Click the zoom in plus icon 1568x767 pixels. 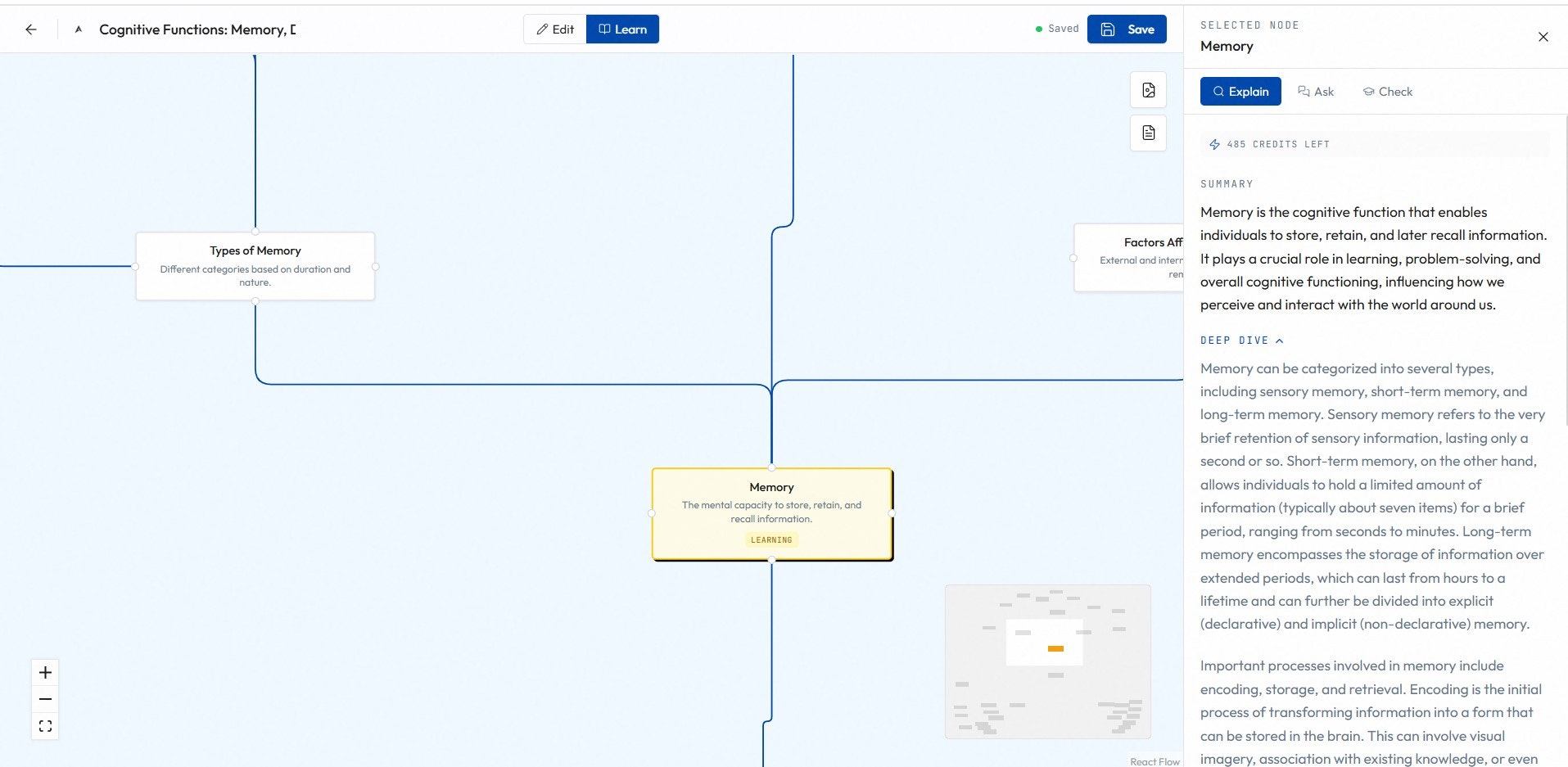(45, 672)
